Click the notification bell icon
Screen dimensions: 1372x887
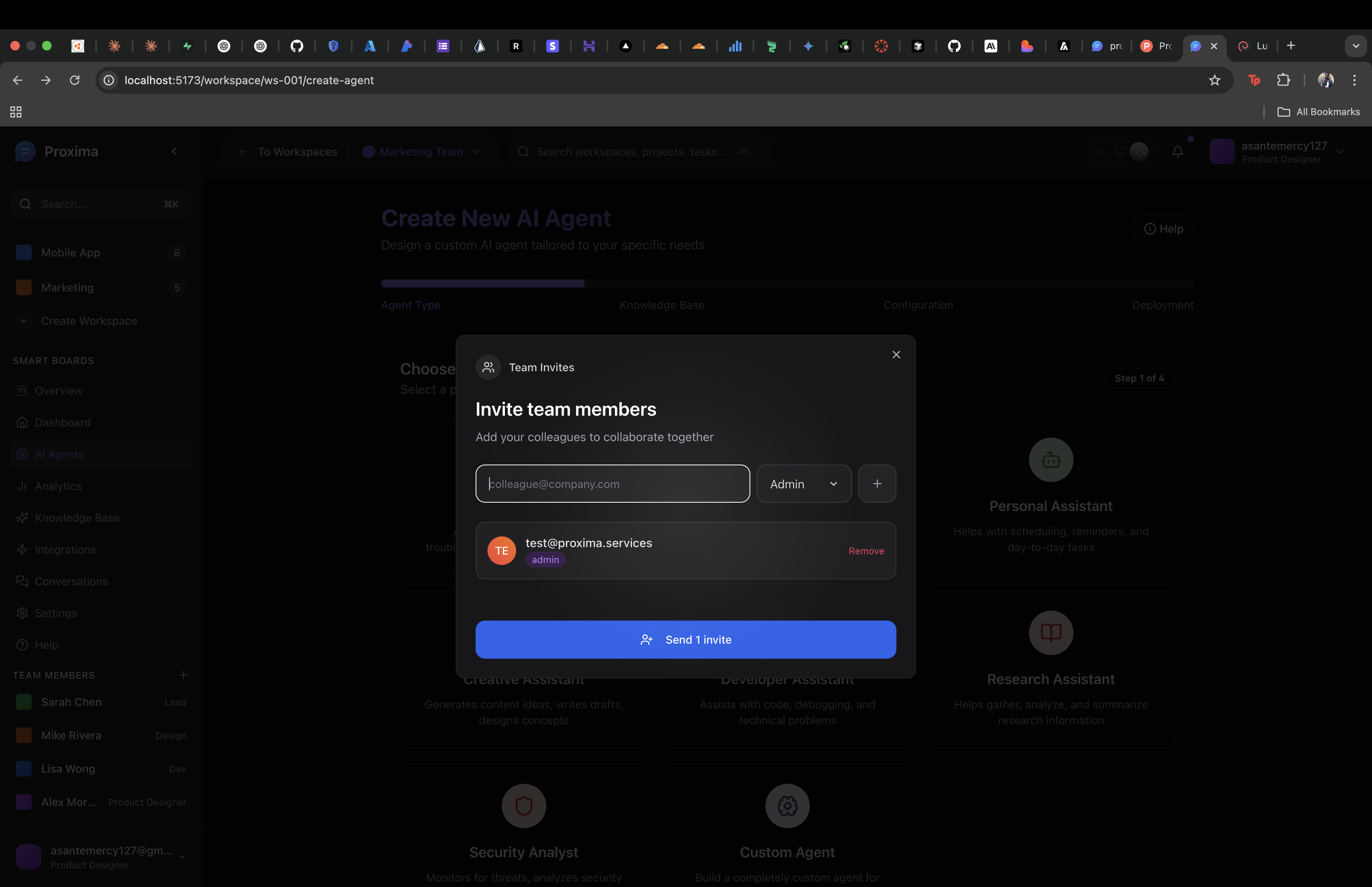click(x=1177, y=152)
